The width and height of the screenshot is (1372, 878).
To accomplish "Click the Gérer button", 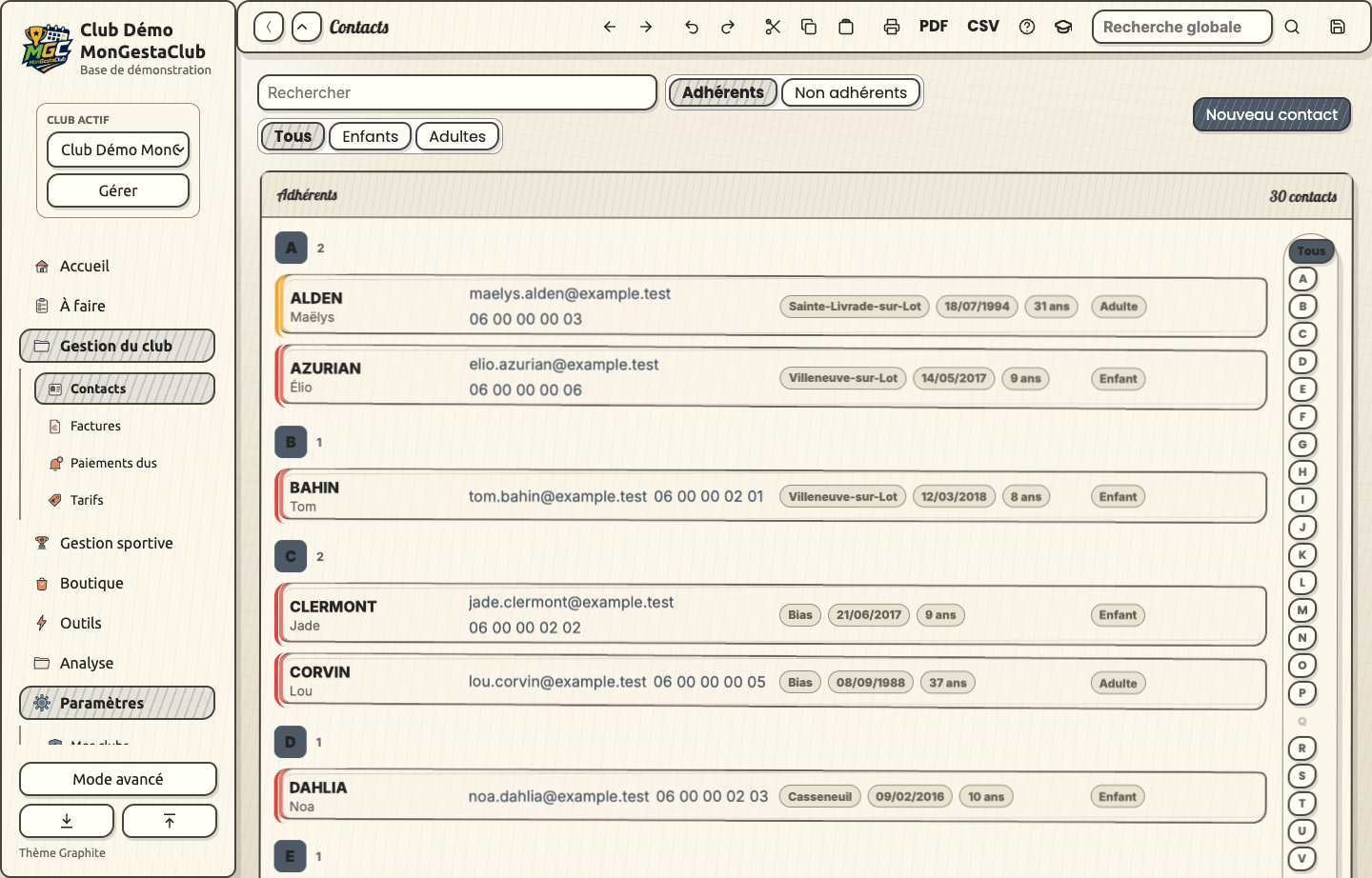I will pos(118,190).
